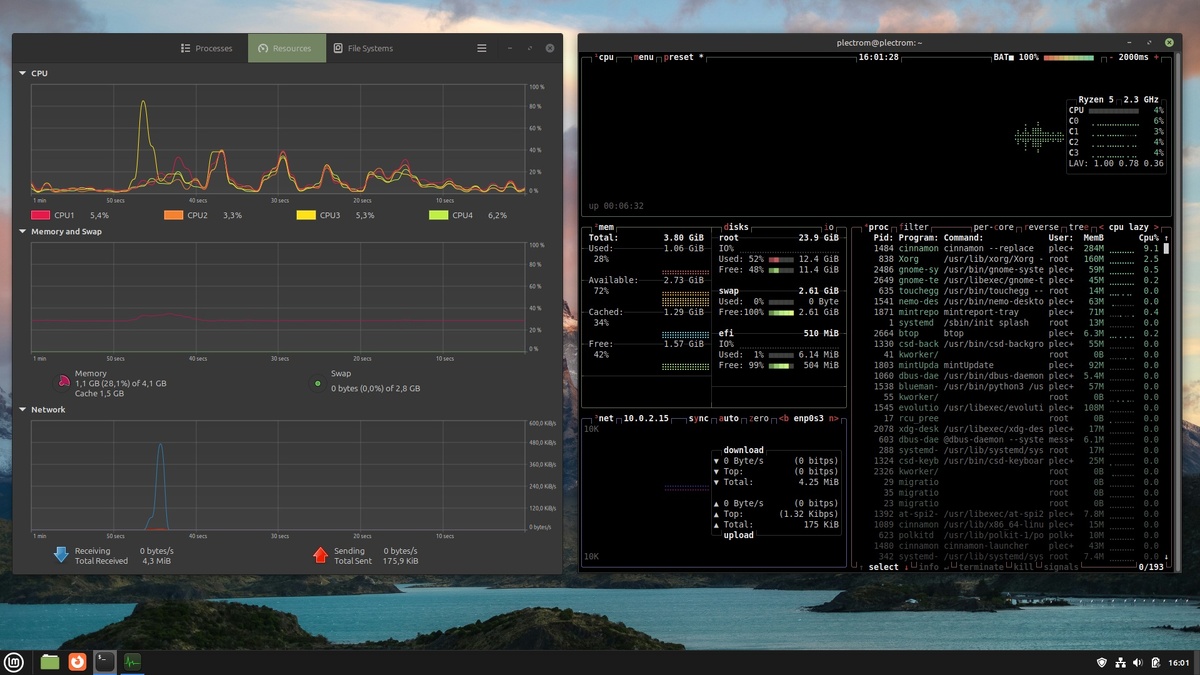This screenshot has height=675, width=1200.
Task: Toggle per-core option in btop
Action: tap(994, 227)
